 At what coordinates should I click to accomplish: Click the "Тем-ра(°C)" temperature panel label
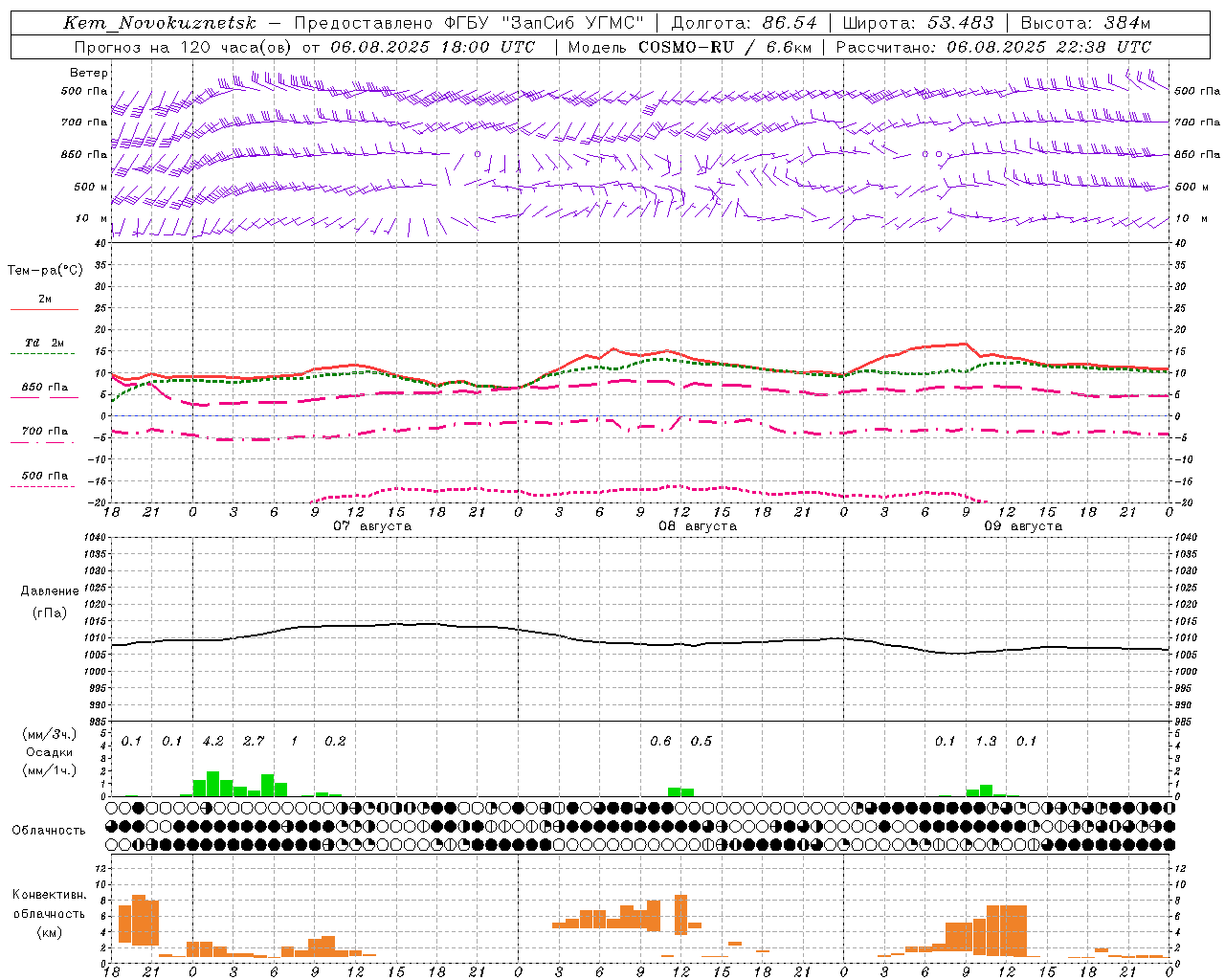click(x=45, y=271)
